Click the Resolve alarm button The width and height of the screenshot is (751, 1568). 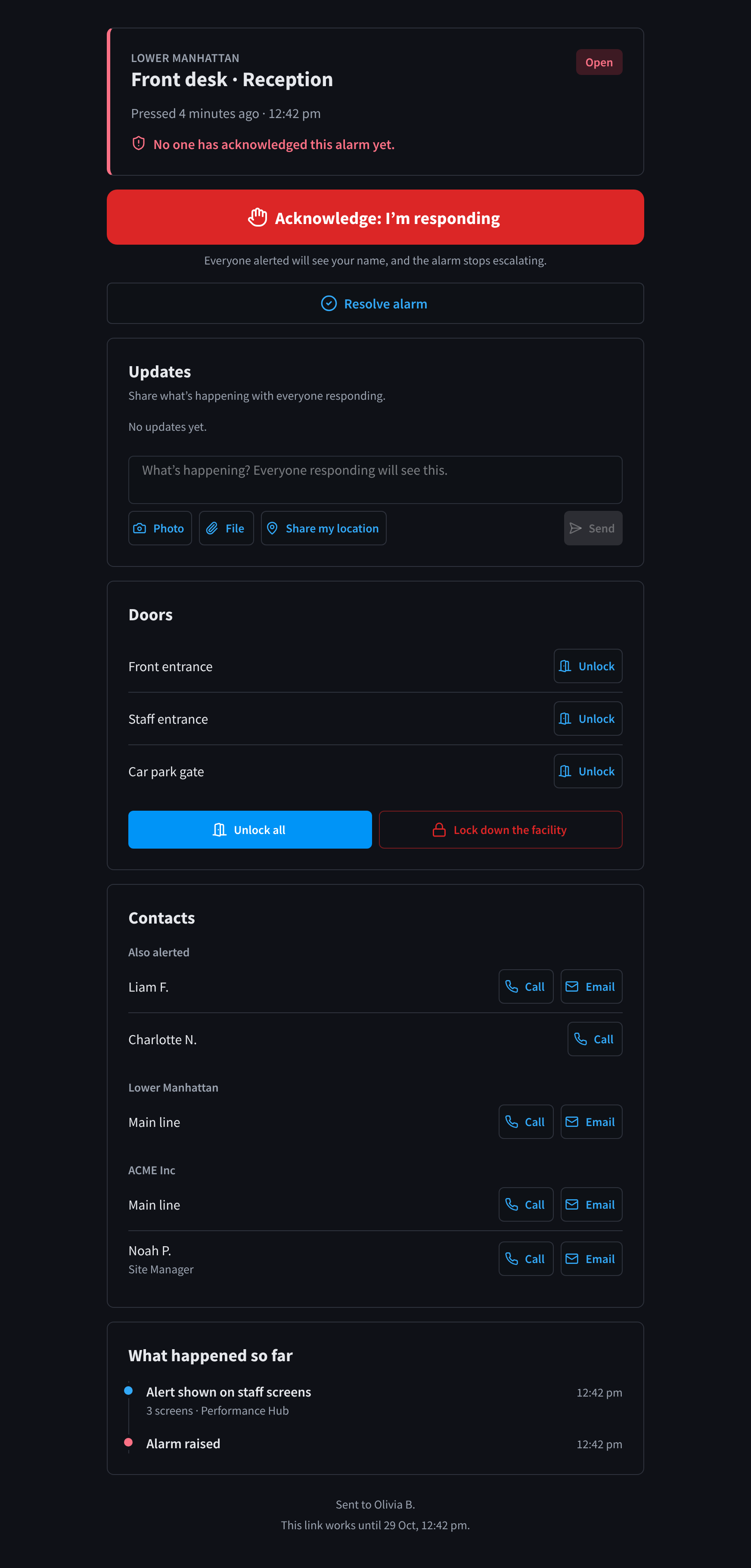tap(375, 303)
